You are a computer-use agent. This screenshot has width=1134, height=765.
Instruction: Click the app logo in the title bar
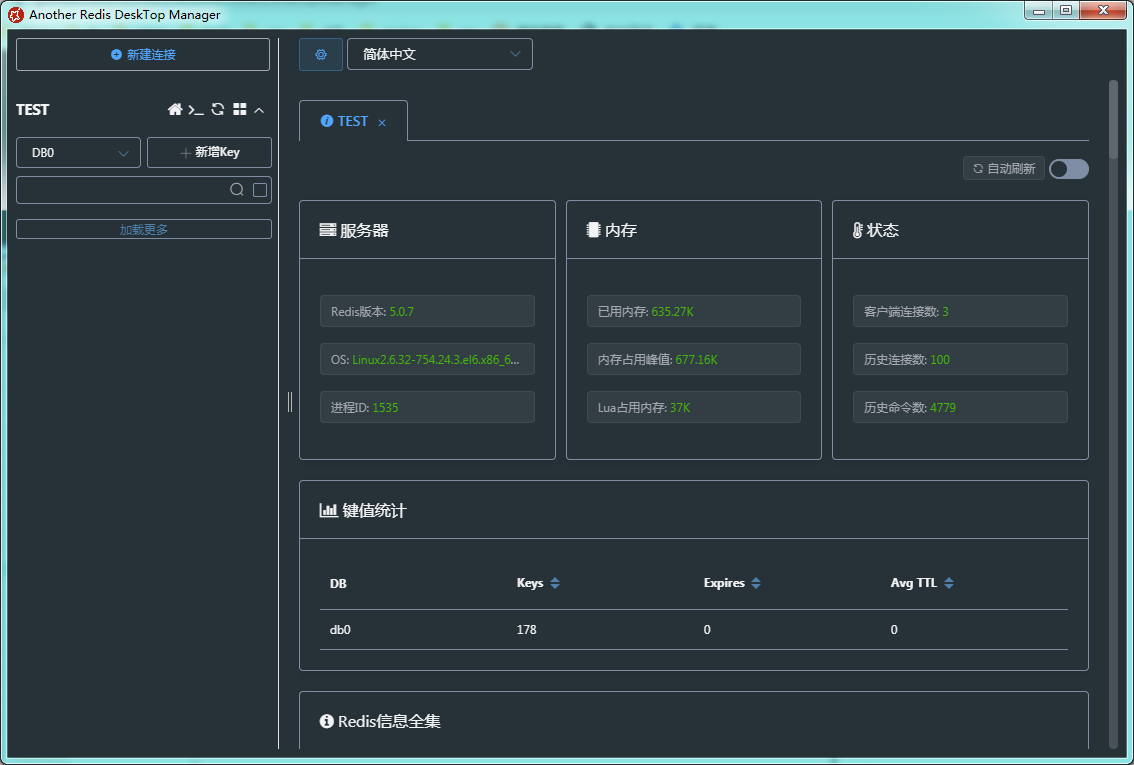15,14
